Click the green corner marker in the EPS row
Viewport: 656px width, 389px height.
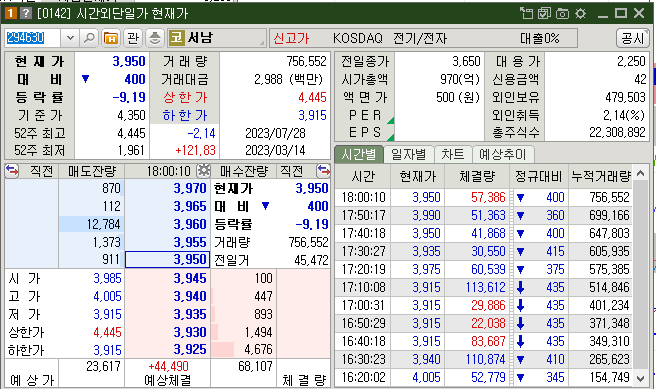(391, 137)
